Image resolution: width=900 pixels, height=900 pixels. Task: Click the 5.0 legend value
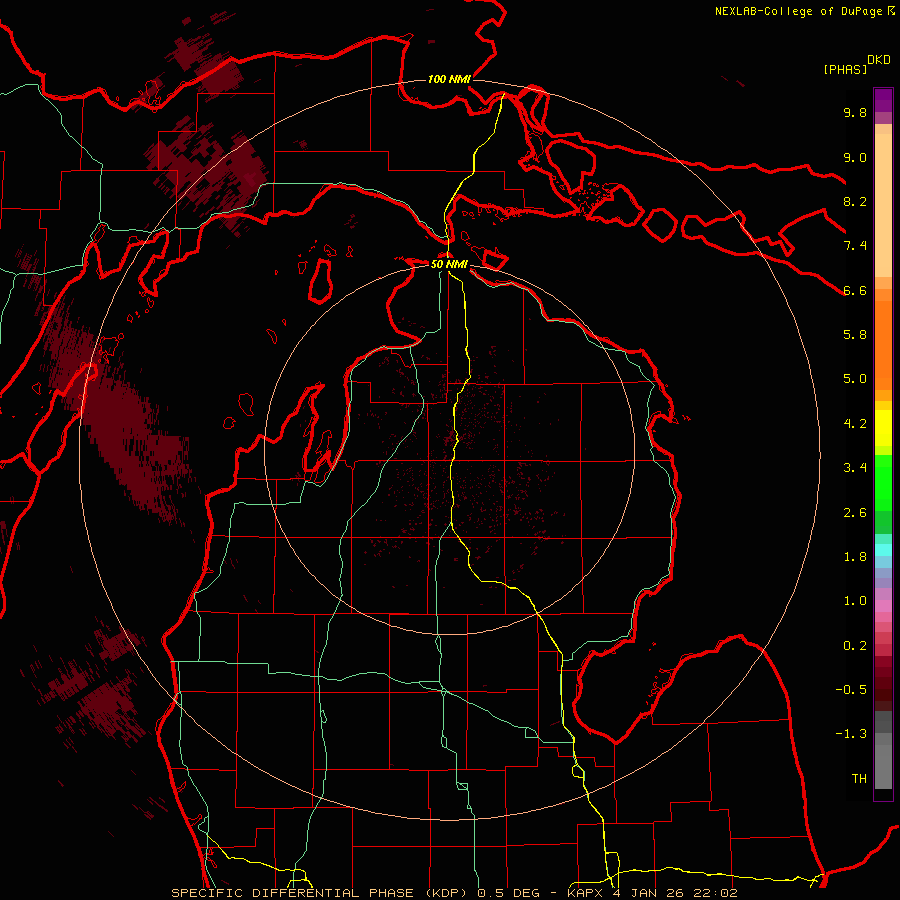coord(855,379)
